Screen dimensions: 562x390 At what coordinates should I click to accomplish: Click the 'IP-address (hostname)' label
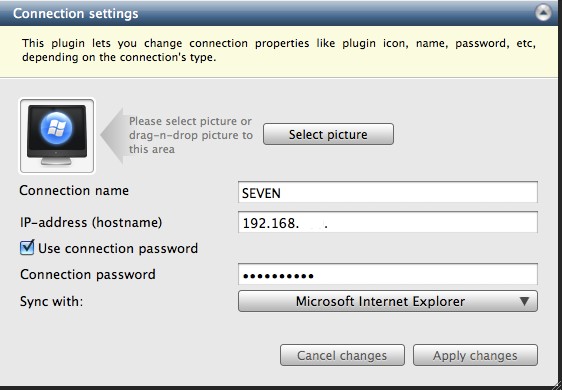tap(91, 223)
